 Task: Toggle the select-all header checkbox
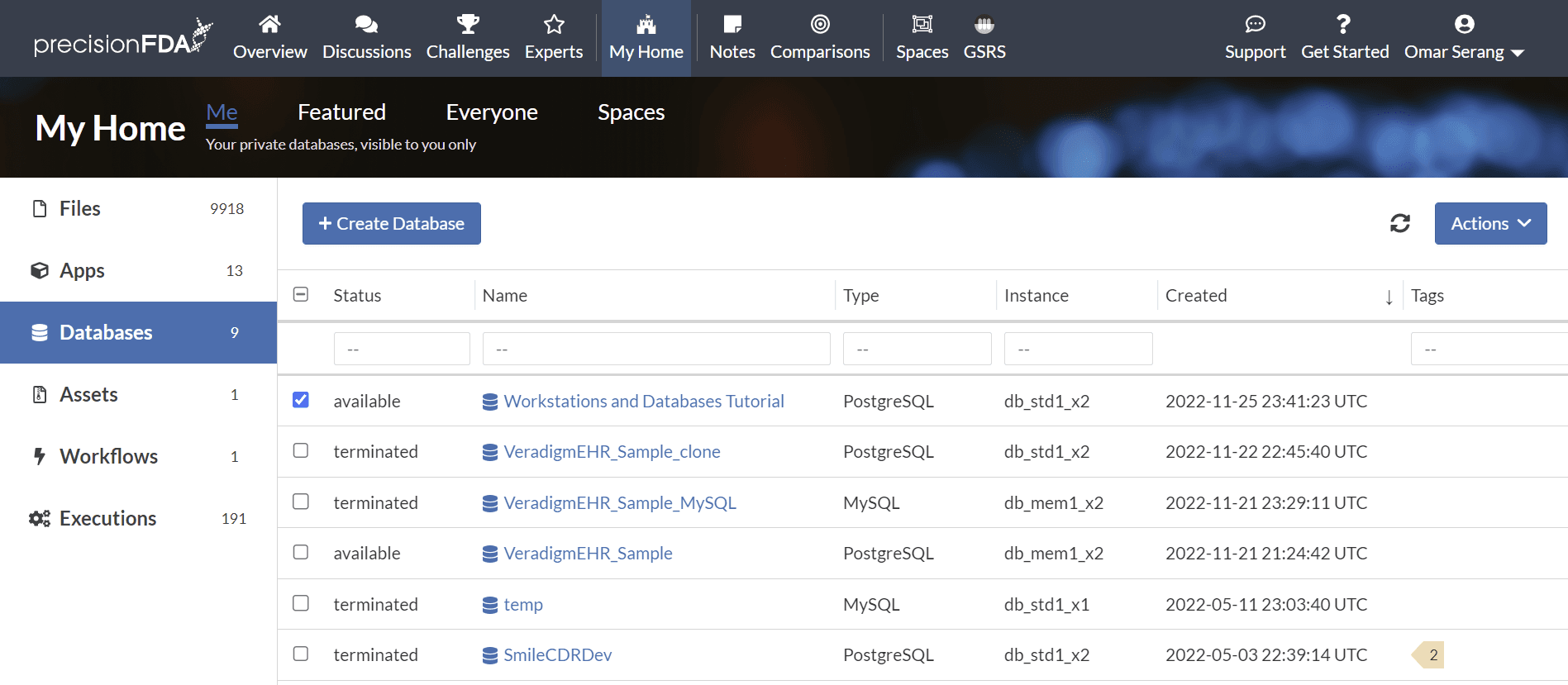(x=301, y=295)
